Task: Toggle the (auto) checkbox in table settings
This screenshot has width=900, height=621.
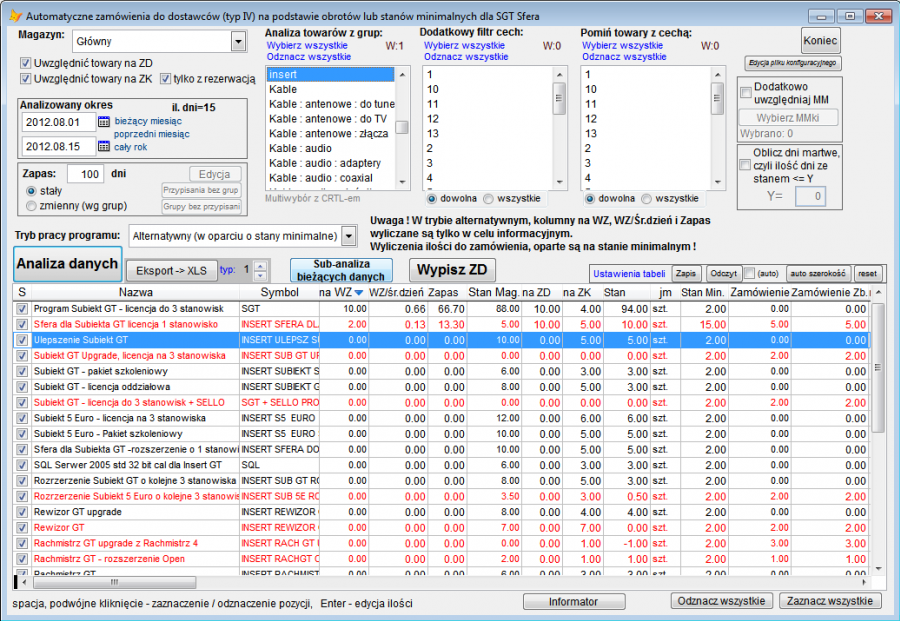Action: [x=749, y=273]
